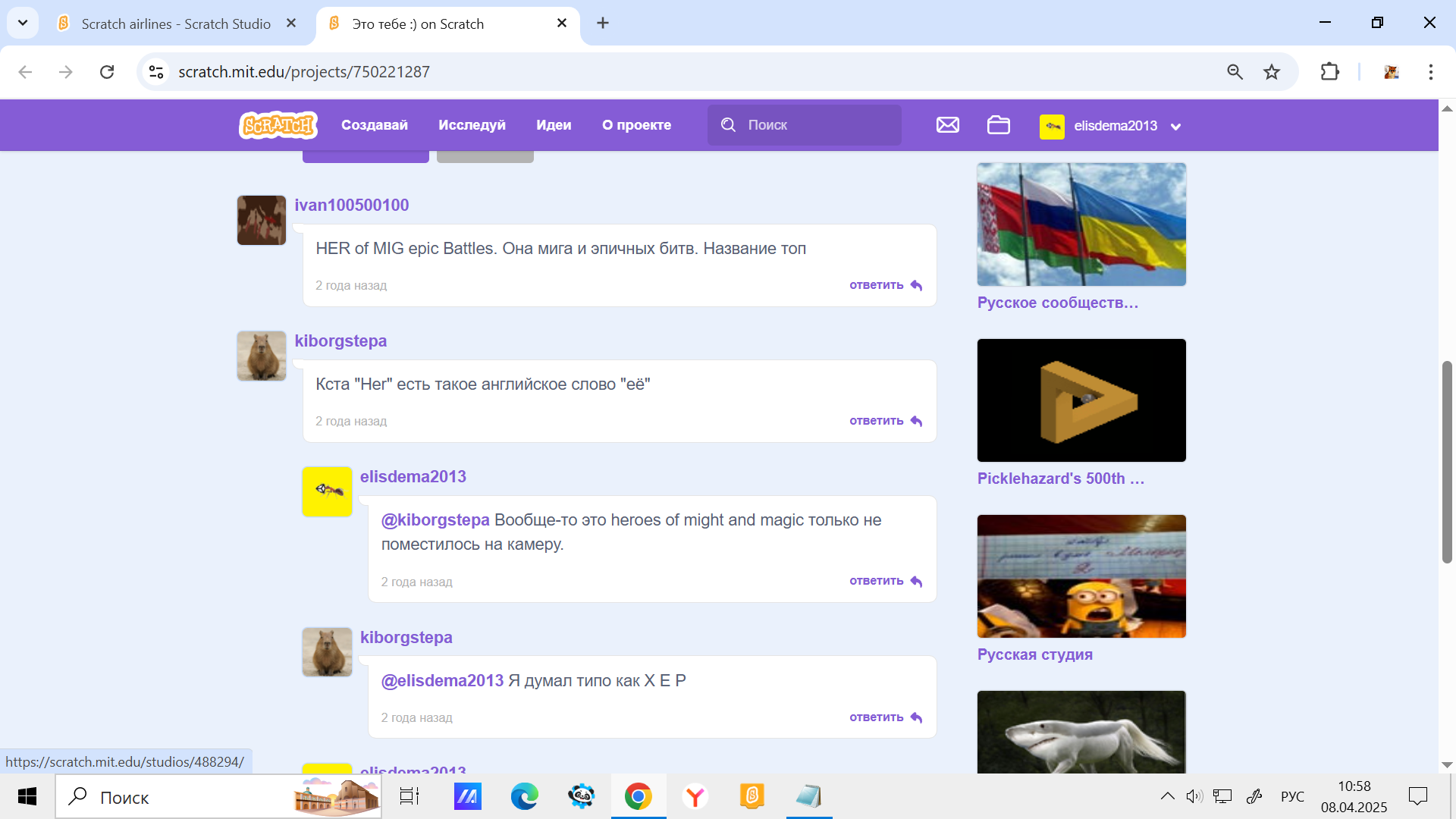Open the Scratch messages envelope icon
Screen dimensions: 1456x819
pos(947,125)
